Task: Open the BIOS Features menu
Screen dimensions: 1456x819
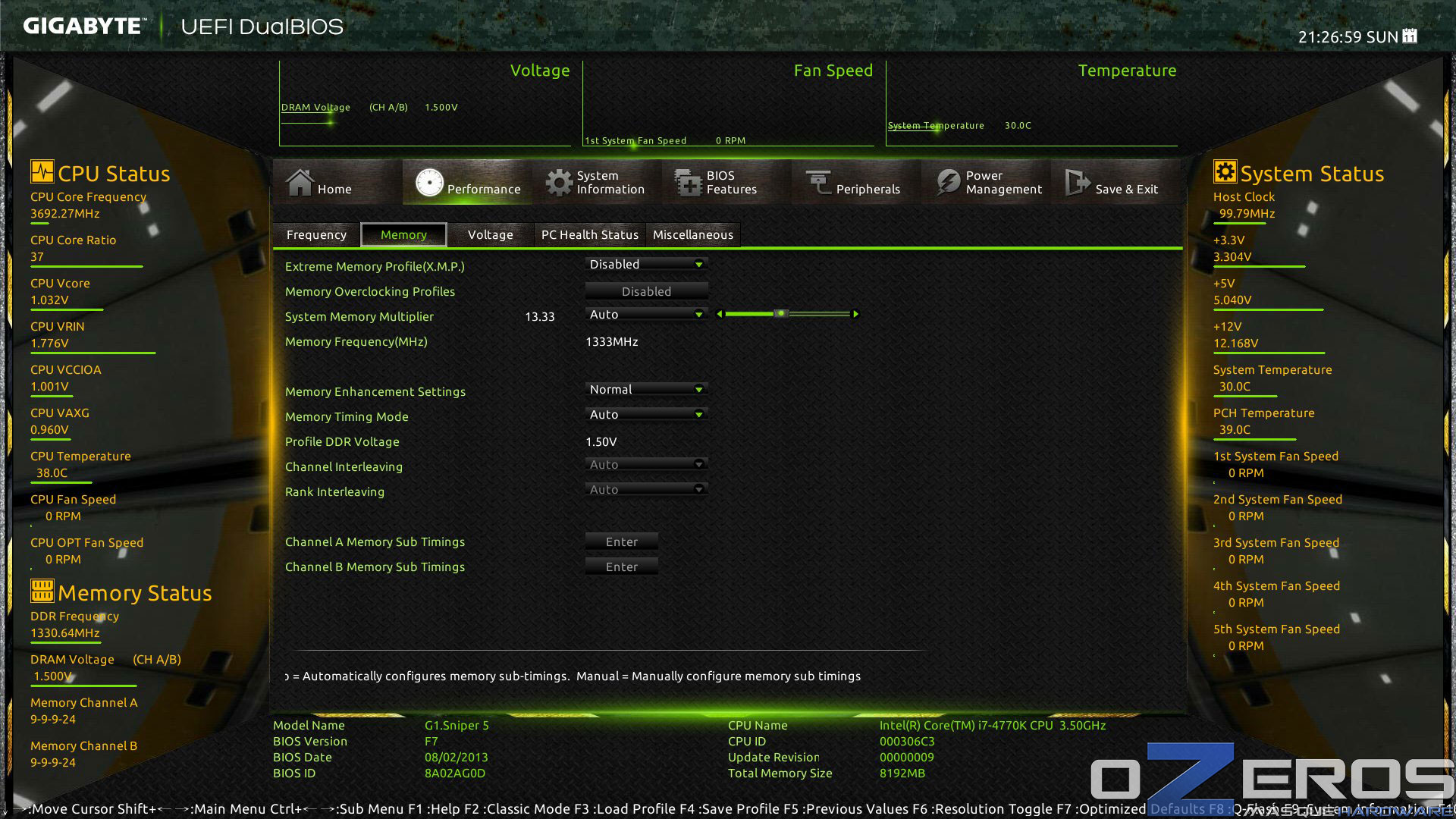Action: point(726,182)
